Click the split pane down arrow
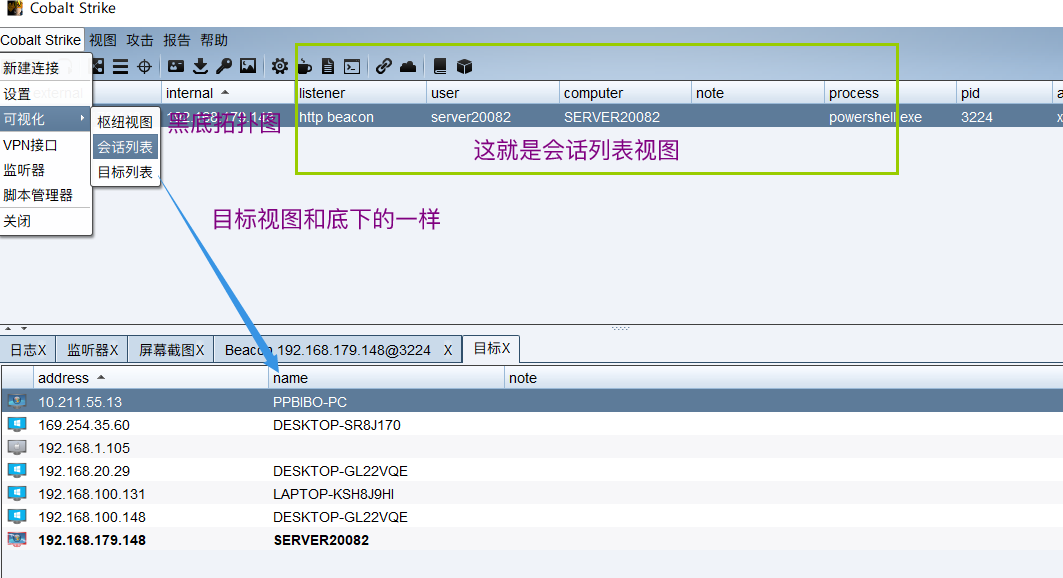The width and height of the screenshot is (1063, 578). (x=24, y=328)
